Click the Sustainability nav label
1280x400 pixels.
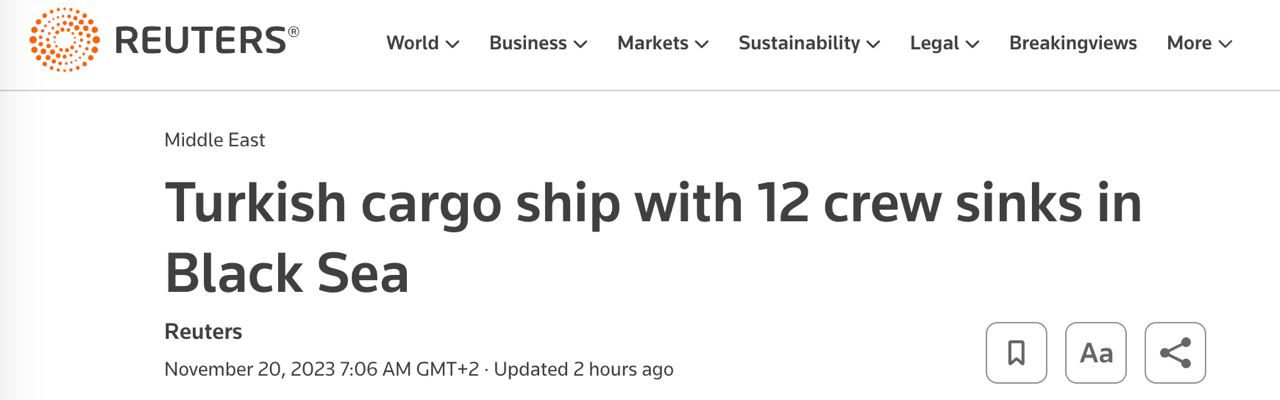(799, 43)
